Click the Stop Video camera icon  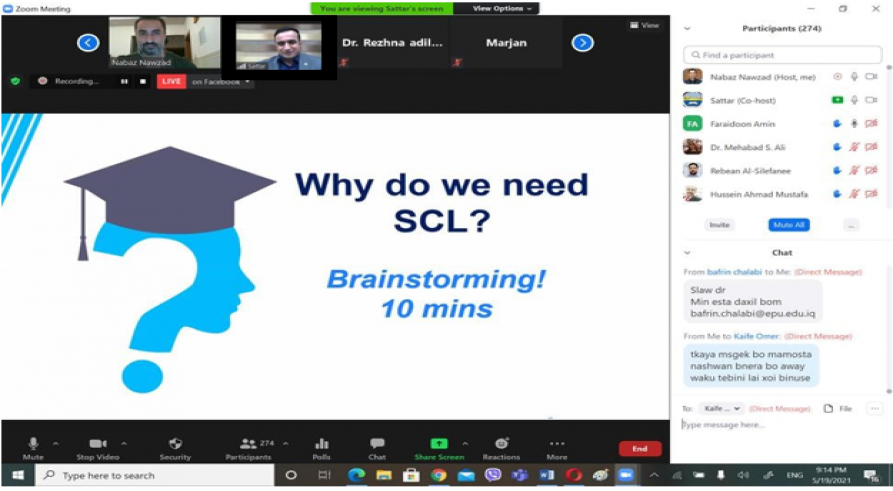(x=98, y=443)
